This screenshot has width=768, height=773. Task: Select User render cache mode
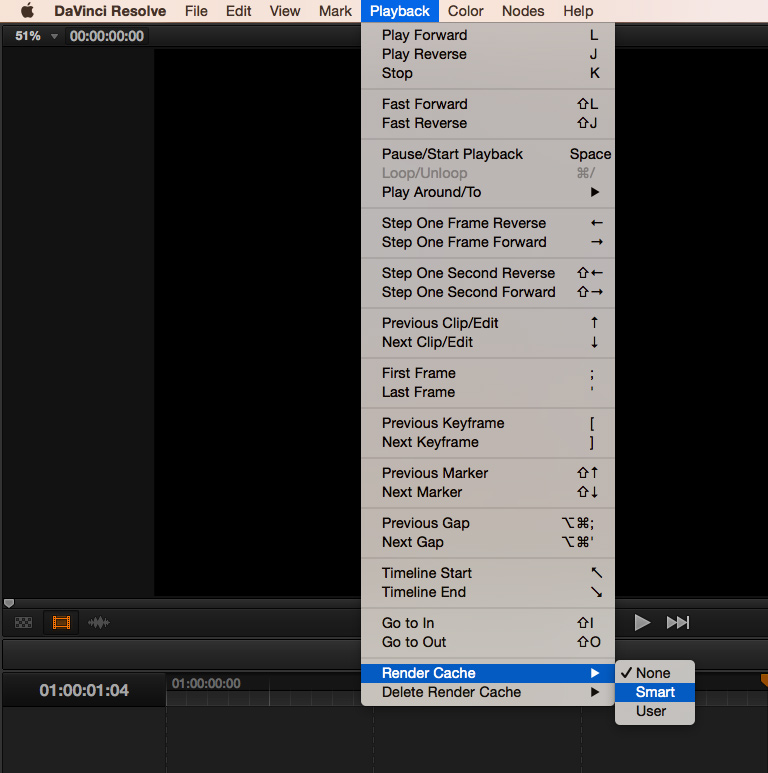655,711
